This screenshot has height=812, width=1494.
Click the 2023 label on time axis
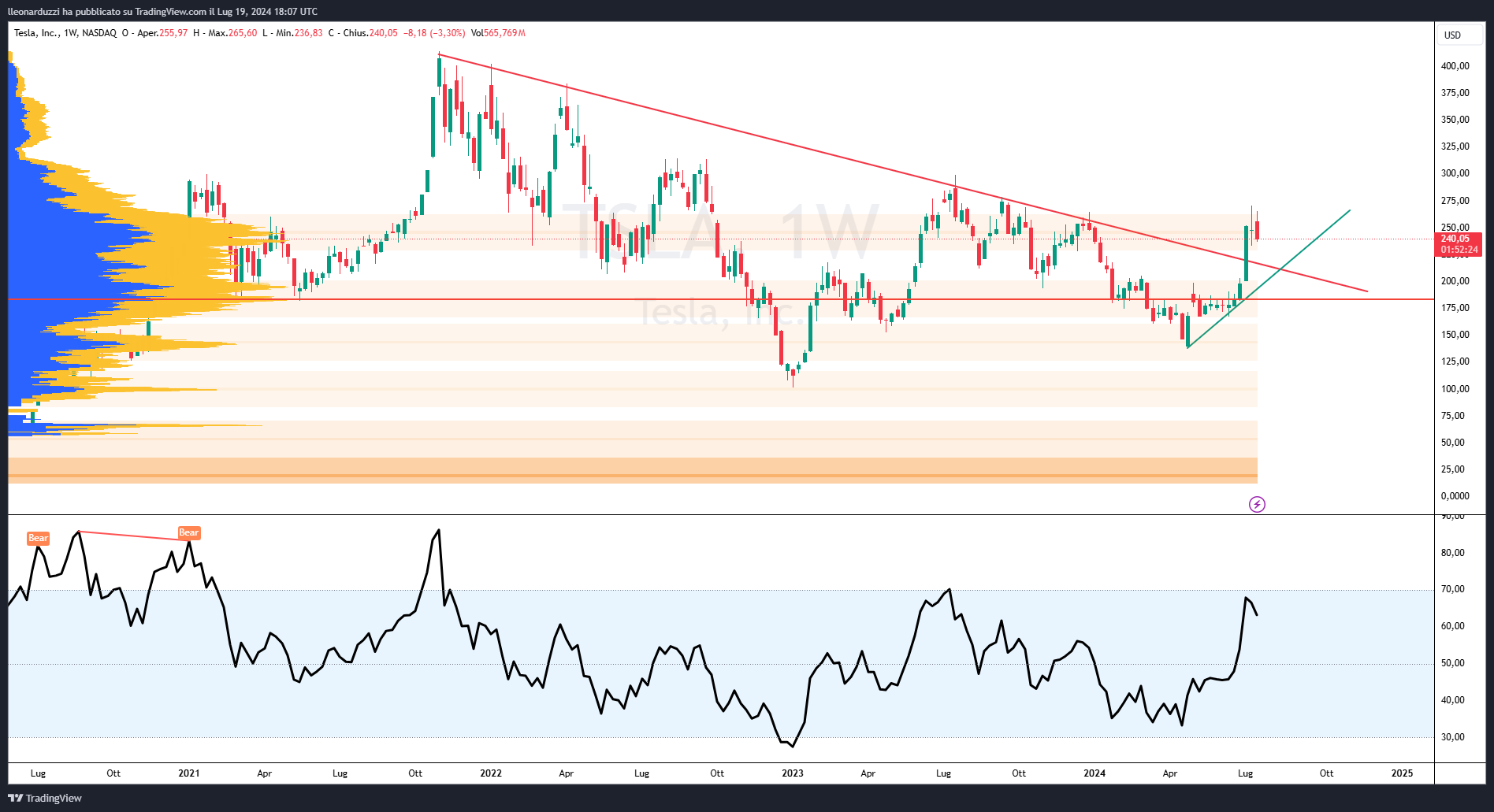tap(793, 773)
